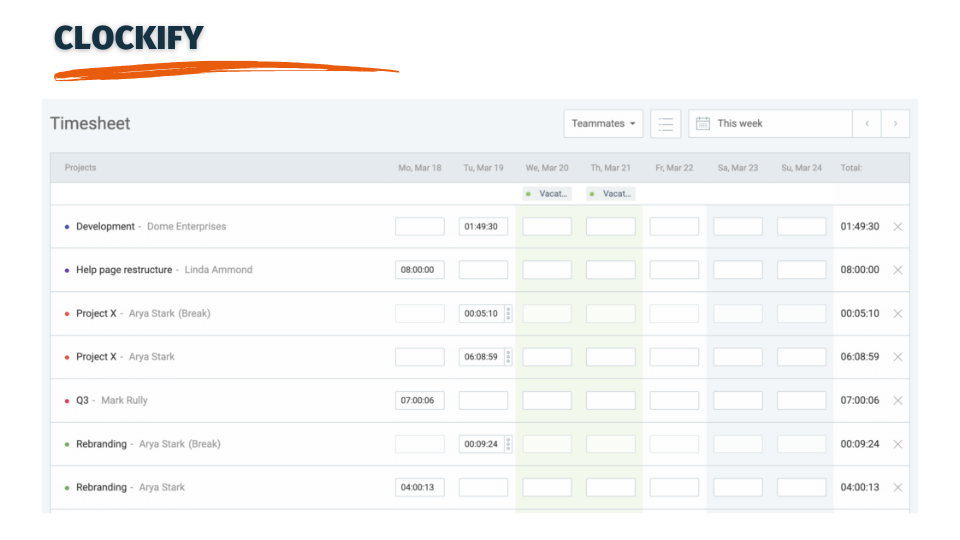The height and width of the screenshot is (540, 960).
Task: Click the Timesheet page title
Action: click(90, 124)
